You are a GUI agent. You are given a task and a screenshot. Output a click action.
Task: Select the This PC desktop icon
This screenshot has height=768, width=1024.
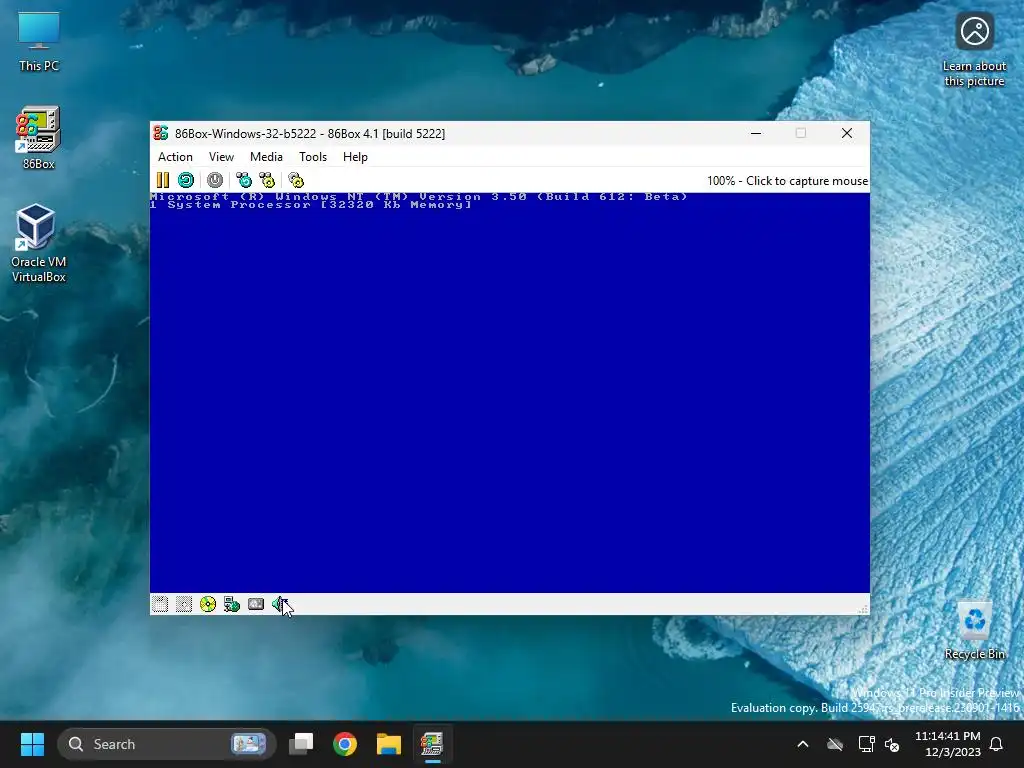pyautogui.click(x=39, y=42)
